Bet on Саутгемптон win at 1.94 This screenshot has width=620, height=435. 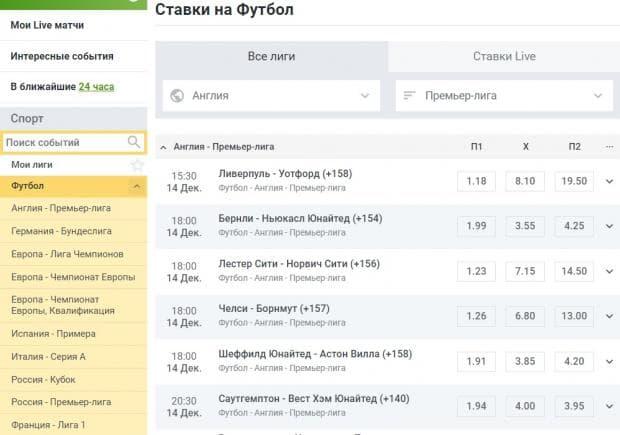(476, 406)
